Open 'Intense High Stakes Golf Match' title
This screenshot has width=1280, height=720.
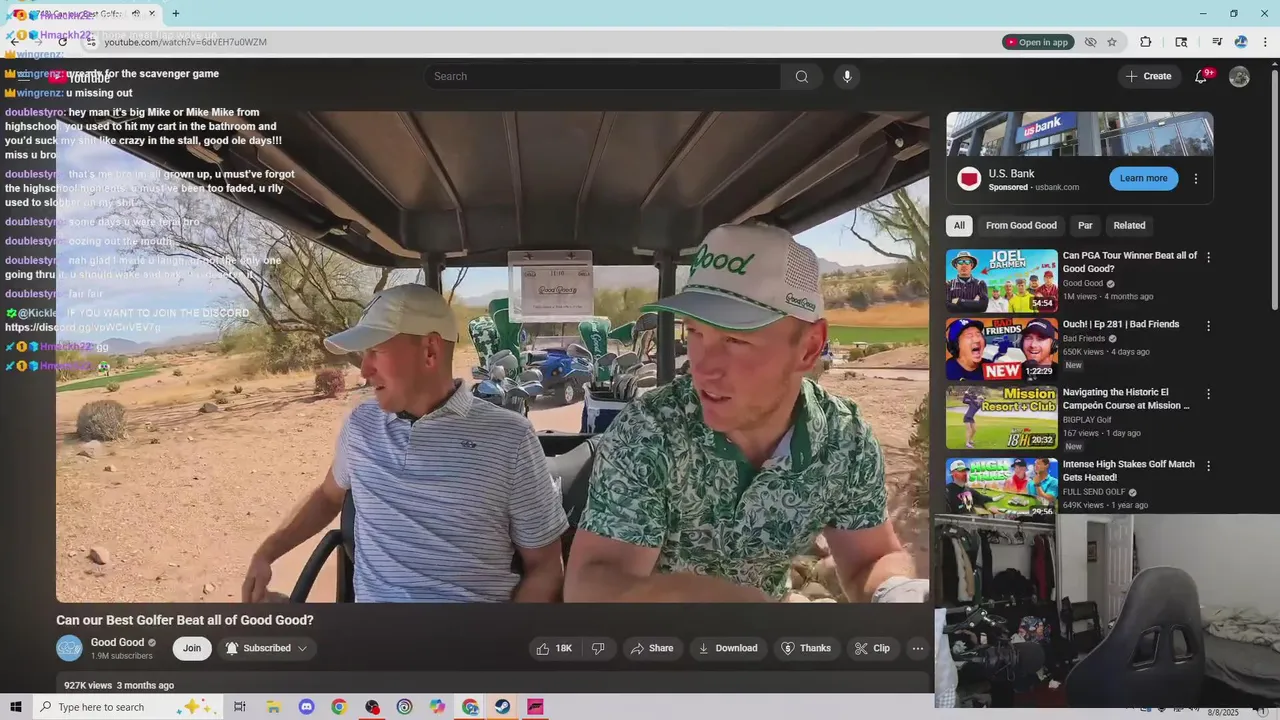1128,471
